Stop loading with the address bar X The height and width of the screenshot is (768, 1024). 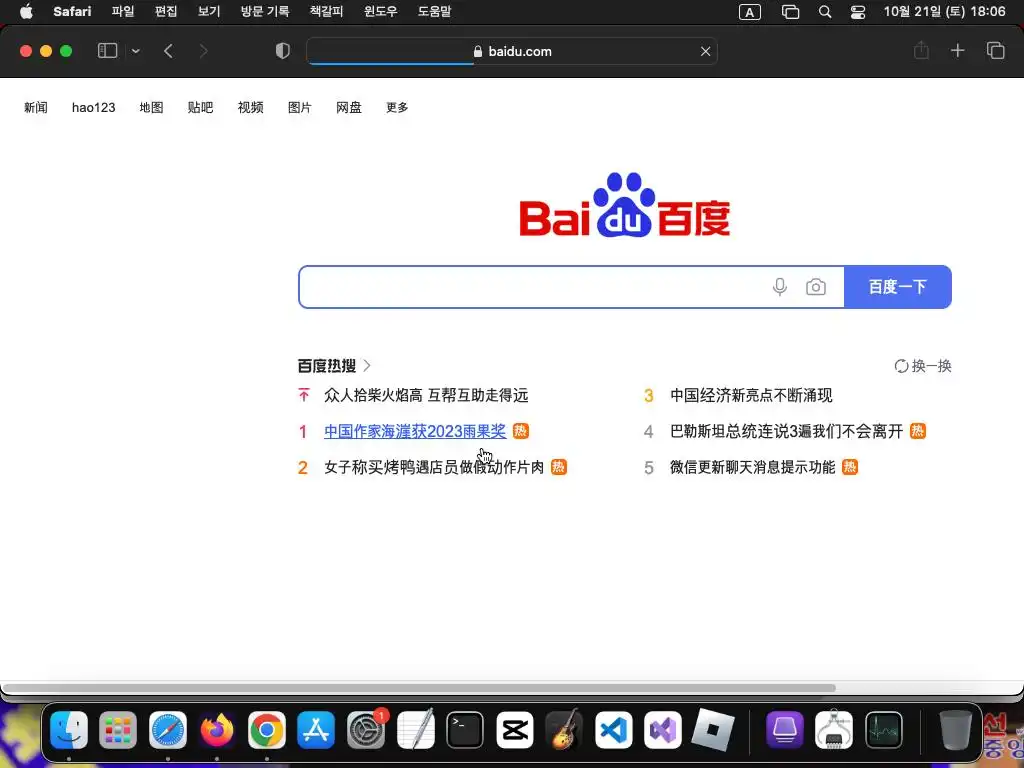click(705, 51)
